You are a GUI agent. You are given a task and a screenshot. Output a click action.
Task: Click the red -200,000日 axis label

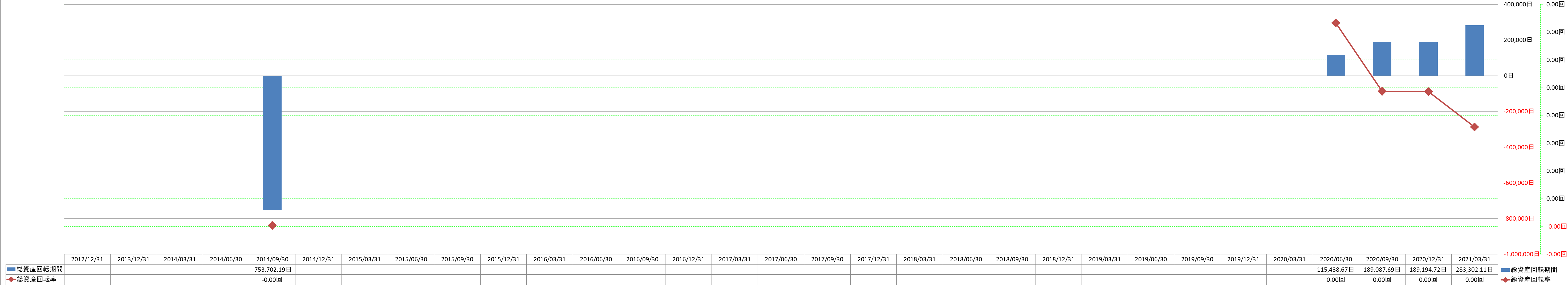click(x=1519, y=111)
